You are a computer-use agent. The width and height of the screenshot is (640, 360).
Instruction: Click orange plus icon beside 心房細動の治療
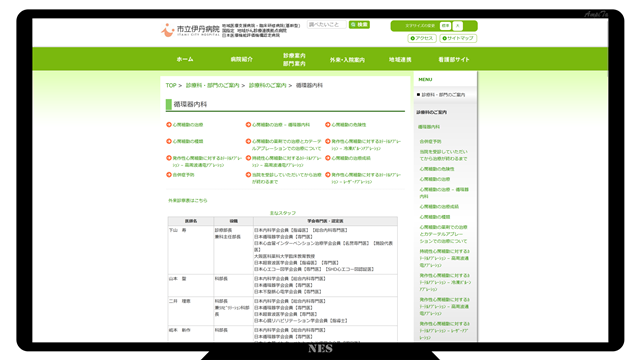(x=169, y=124)
